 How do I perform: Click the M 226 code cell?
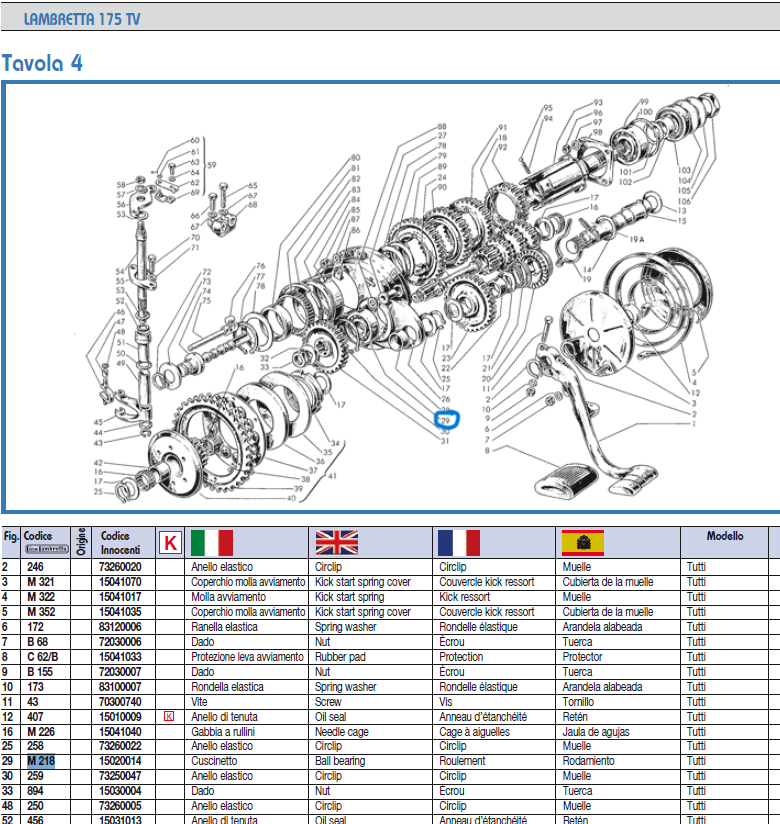(x=41, y=732)
